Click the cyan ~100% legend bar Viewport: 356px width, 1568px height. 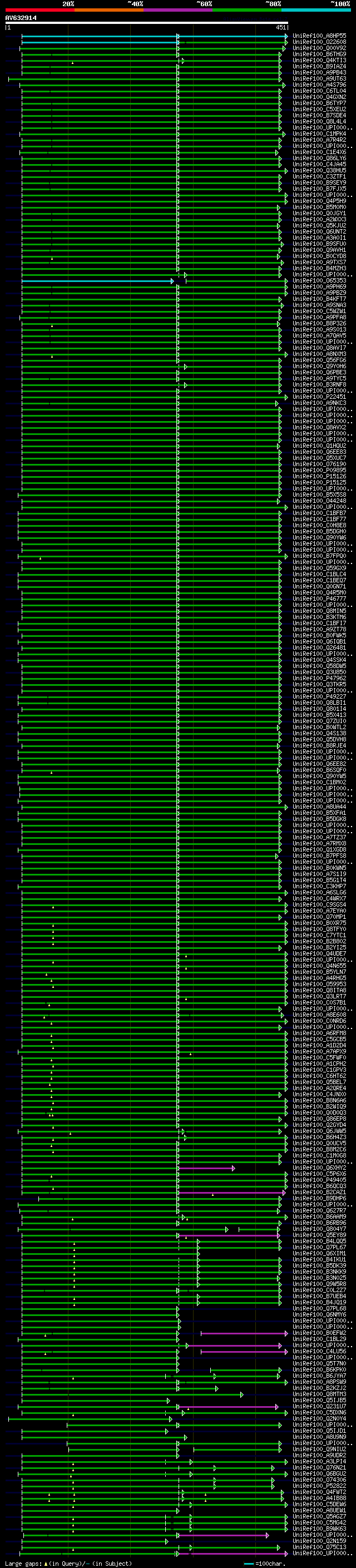tap(316, 10)
